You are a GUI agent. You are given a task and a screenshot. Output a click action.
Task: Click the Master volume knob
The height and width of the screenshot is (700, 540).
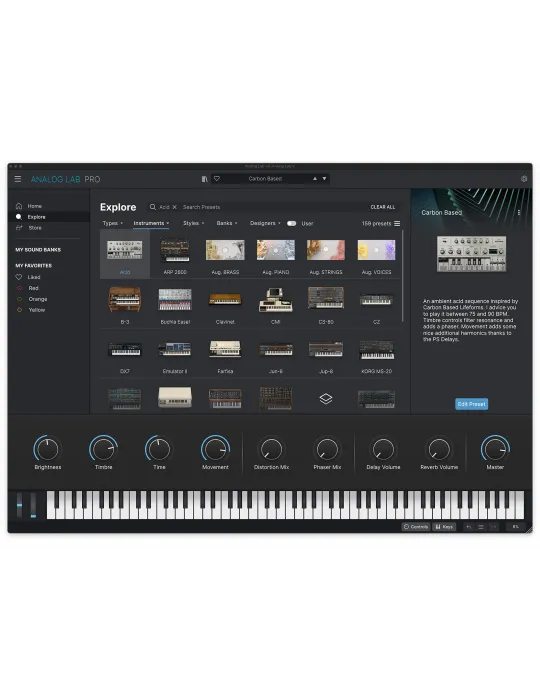pos(495,449)
